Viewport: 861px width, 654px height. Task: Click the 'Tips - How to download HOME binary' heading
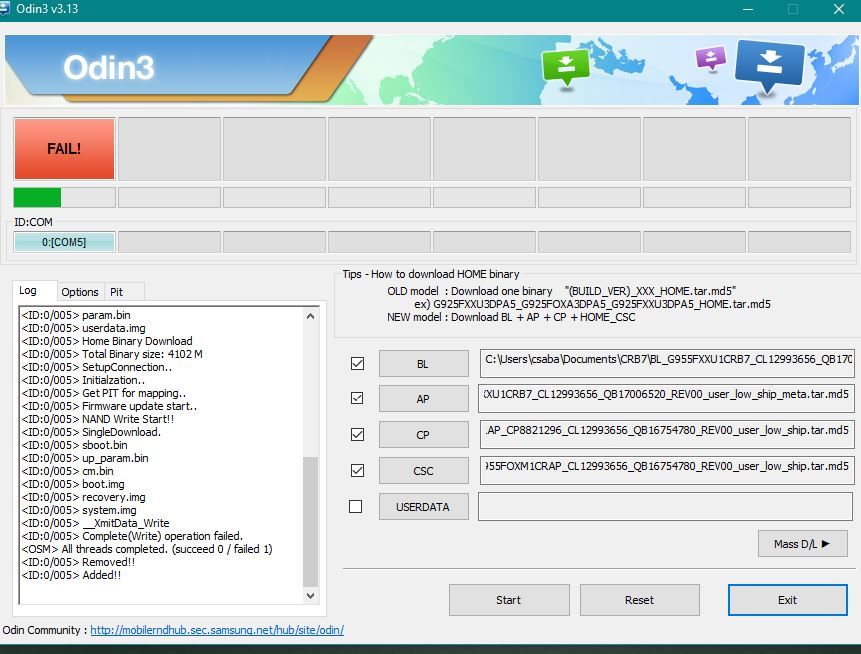(x=431, y=274)
